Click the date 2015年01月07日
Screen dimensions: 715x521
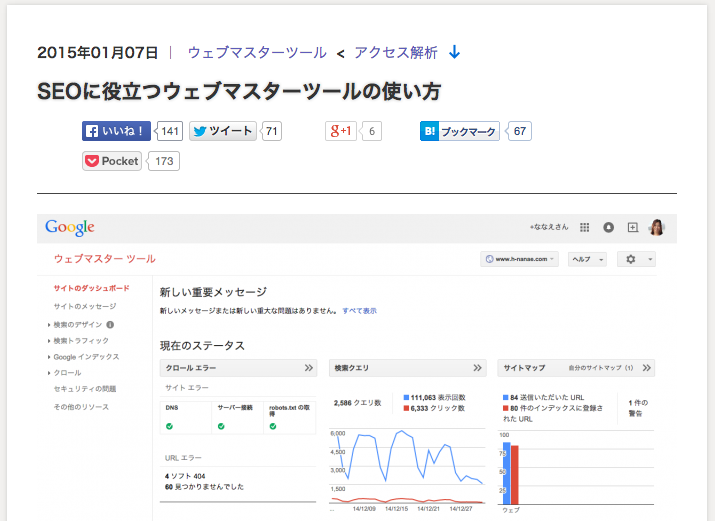[98, 52]
